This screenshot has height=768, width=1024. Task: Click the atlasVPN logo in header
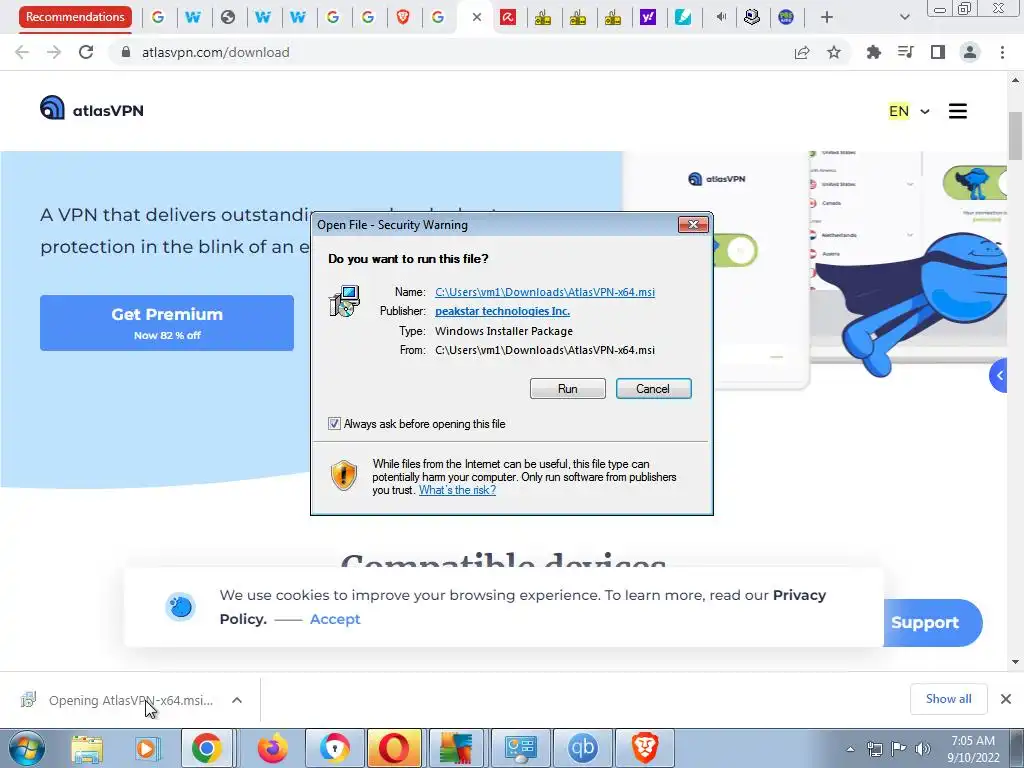pyautogui.click(x=91, y=108)
